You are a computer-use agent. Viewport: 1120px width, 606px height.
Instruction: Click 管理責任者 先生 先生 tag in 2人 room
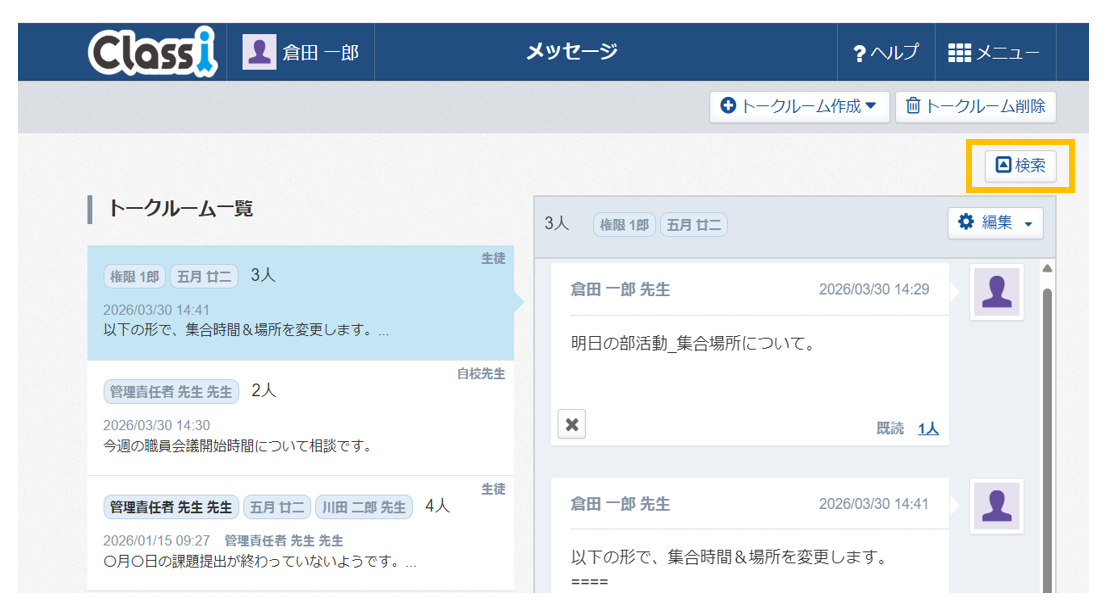171,392
